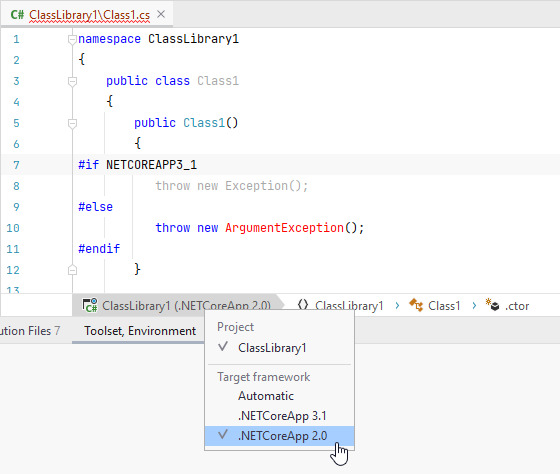Click the C# file icon in Class1.cs tab
This screenshot has width=560, height=474.
coord(17,15)
